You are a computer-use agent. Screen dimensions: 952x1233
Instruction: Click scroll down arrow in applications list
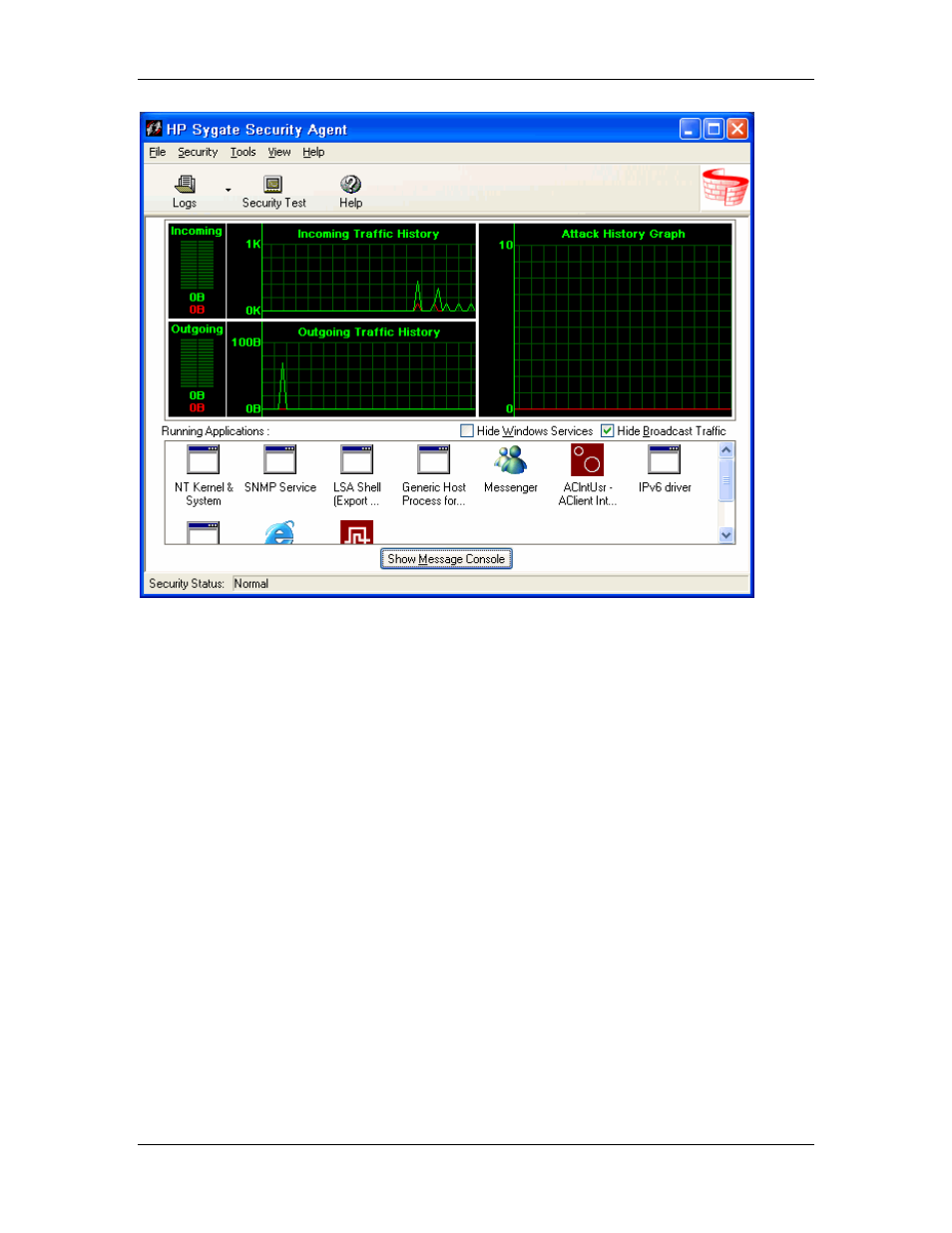726,535
